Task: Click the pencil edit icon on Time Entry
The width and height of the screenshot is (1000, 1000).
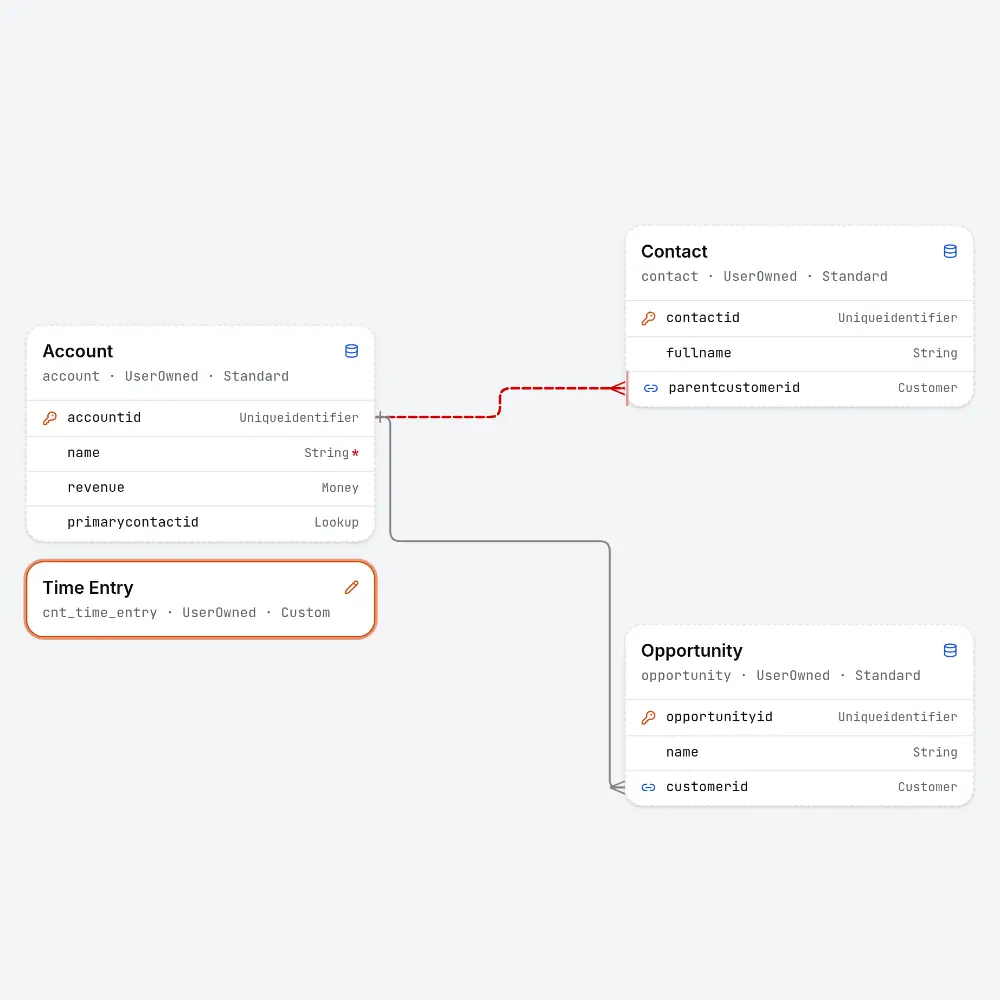Action: click(x=351, y=587)
